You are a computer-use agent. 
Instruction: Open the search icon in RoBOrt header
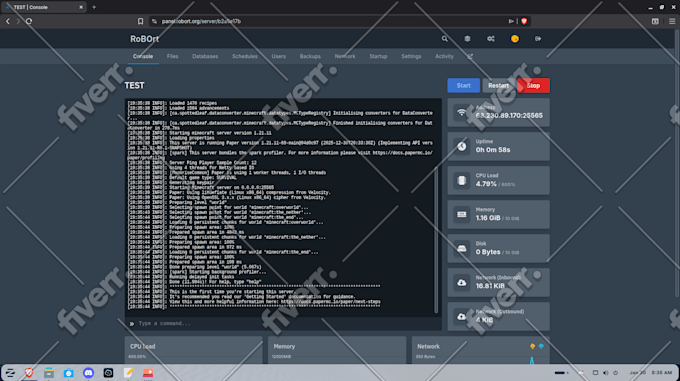click(445, 39)
